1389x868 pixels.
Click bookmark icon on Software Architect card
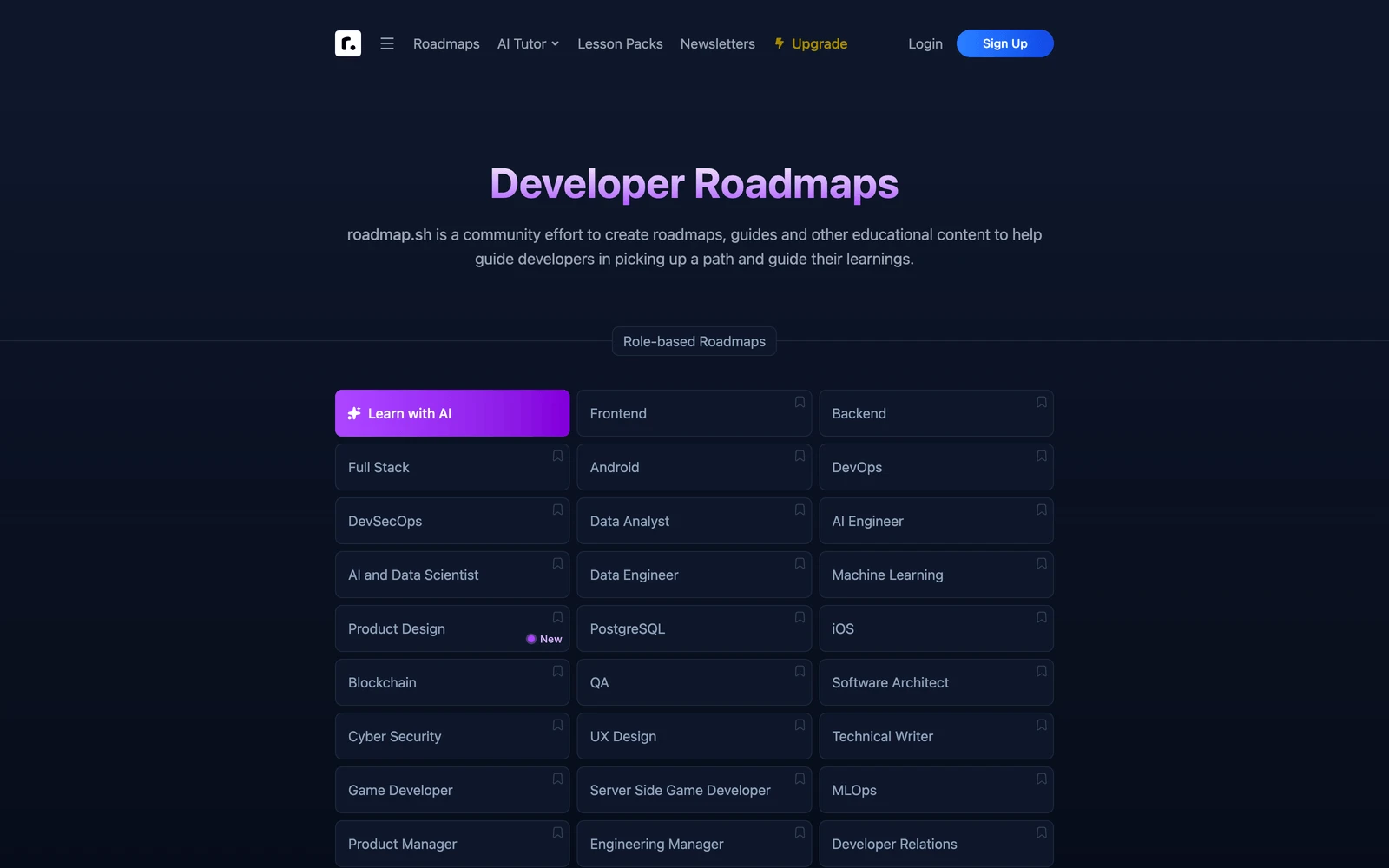click(1041, 671)
